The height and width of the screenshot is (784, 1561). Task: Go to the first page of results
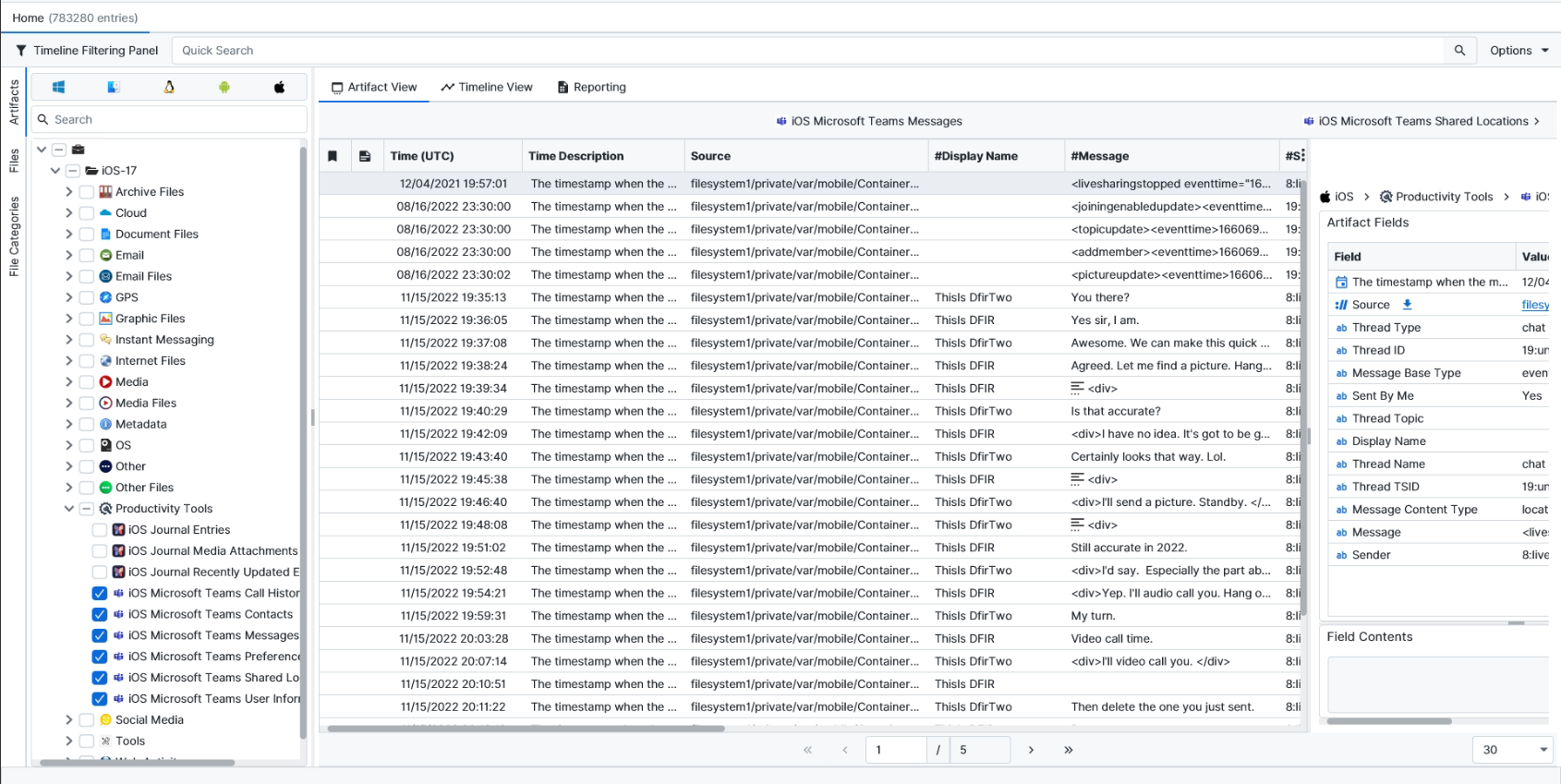808,750
